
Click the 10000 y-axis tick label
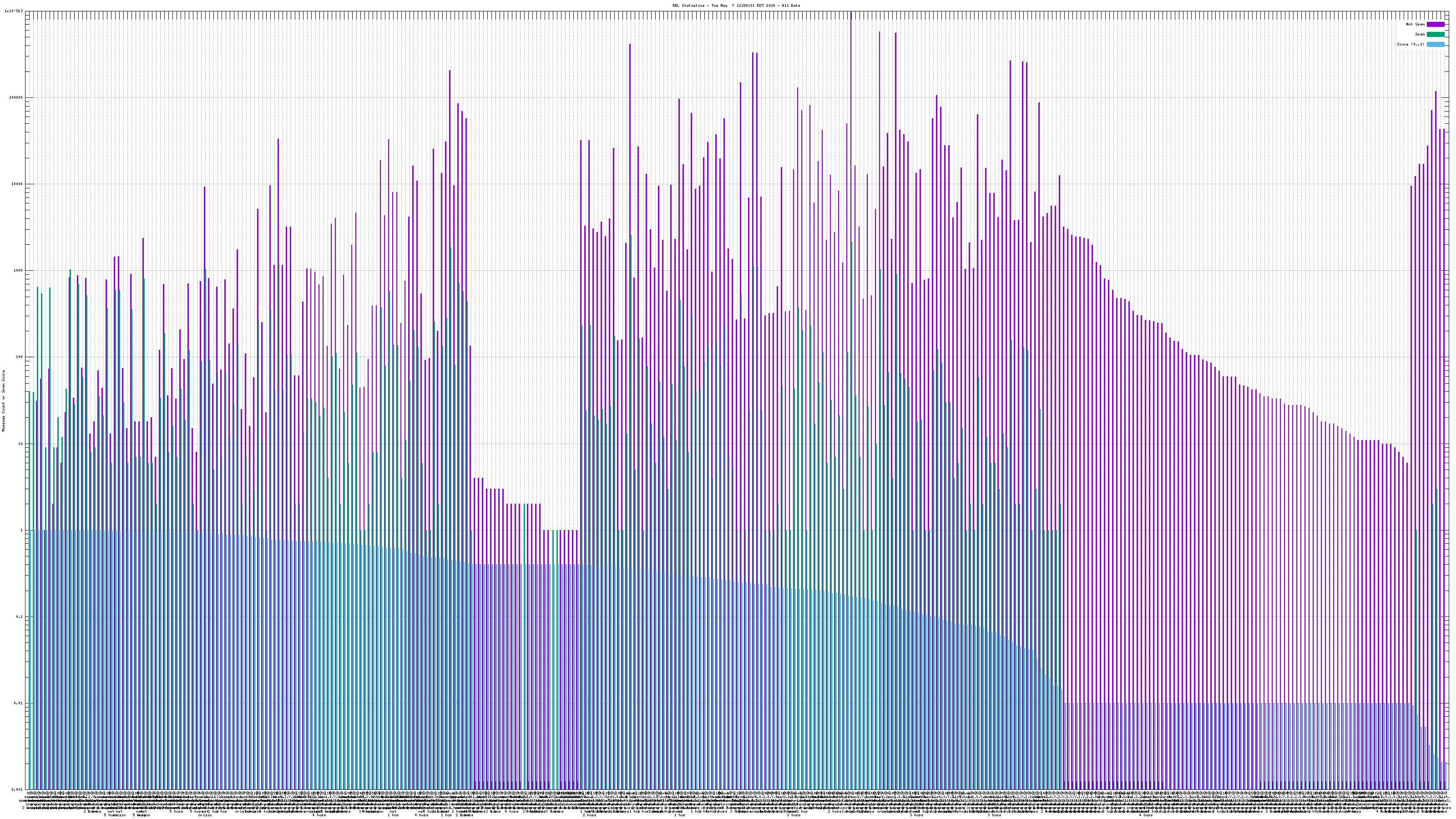coord(17,184)
